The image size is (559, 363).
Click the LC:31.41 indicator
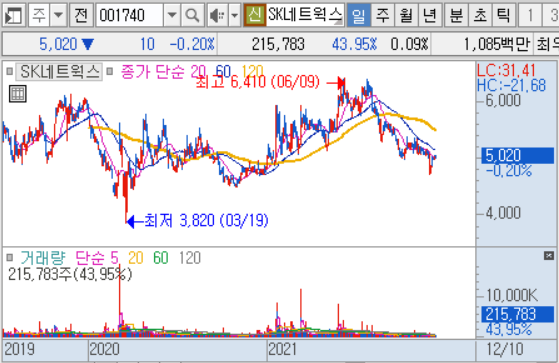click(x=506, y=70)
